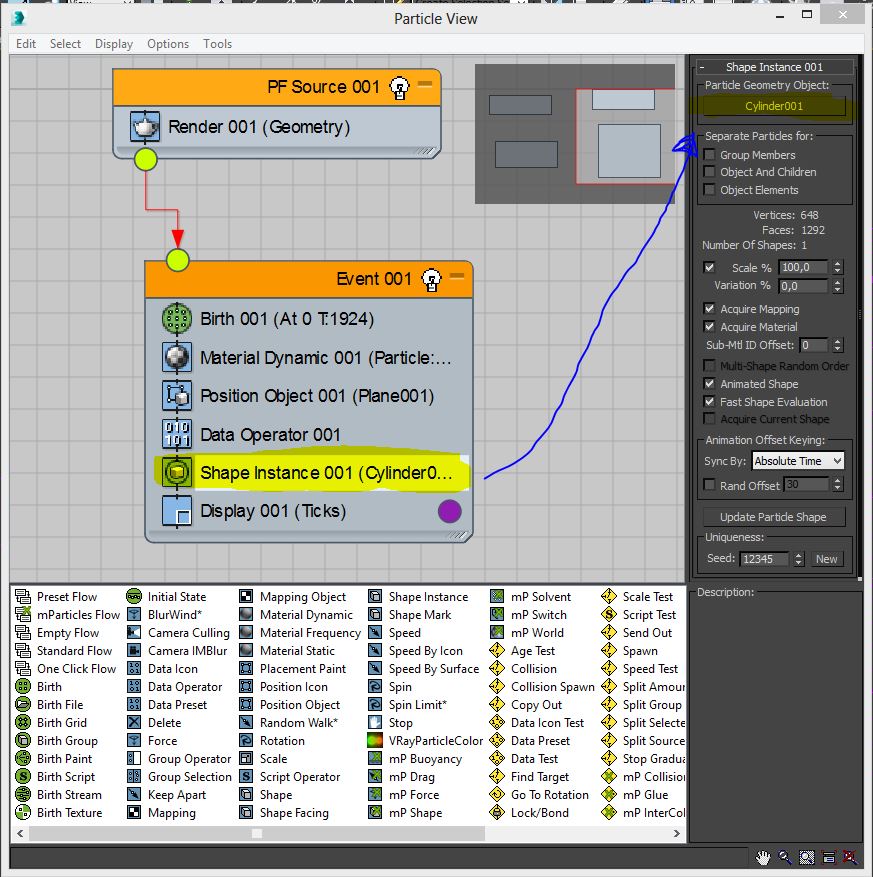The image size is (873, 877).
Task: Toggle the Event 001 lightbulb icon
Action: (432, 278)
